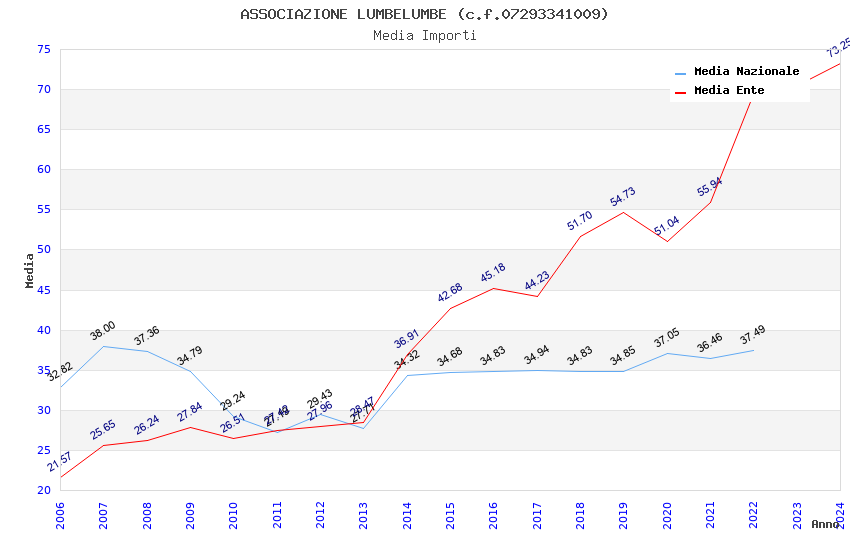The height and width of the screenshot is (550, 850).
Task: Click the data label 25.65
Action: [x=103, y=430]
